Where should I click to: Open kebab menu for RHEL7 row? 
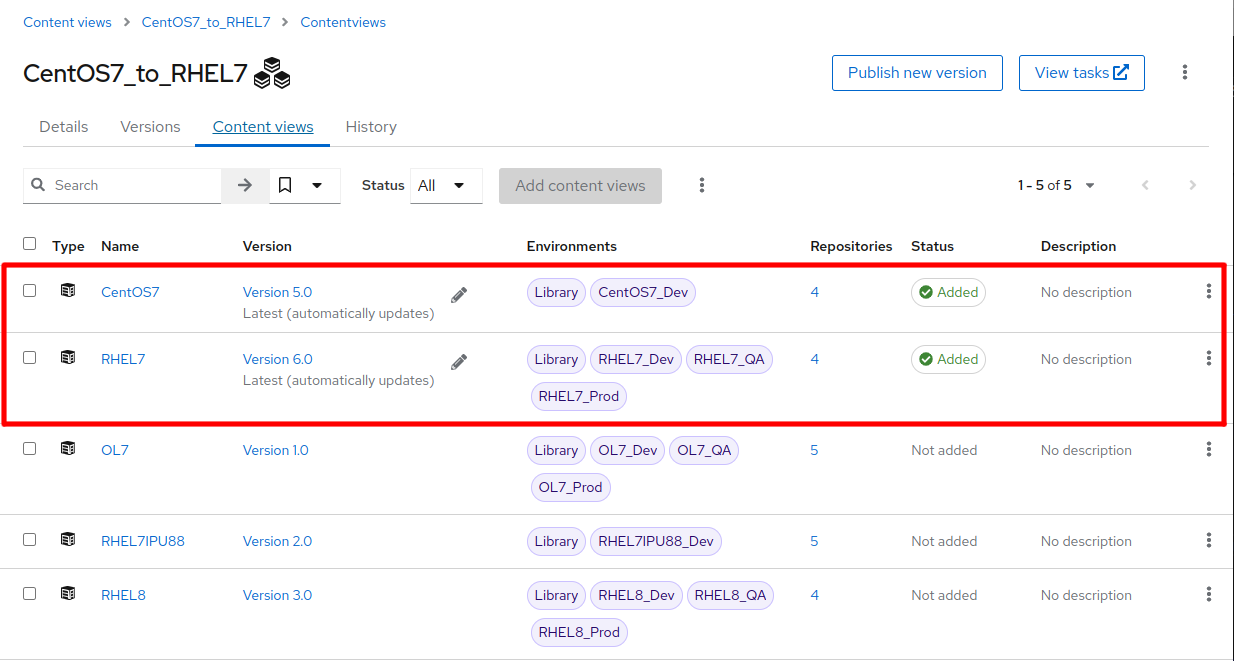[1208, 358]
